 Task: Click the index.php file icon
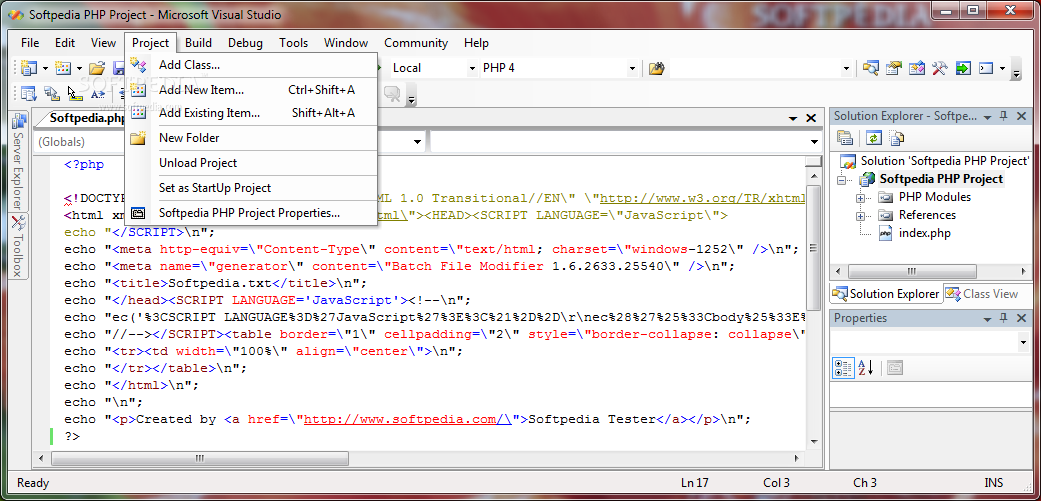[885, 233]
